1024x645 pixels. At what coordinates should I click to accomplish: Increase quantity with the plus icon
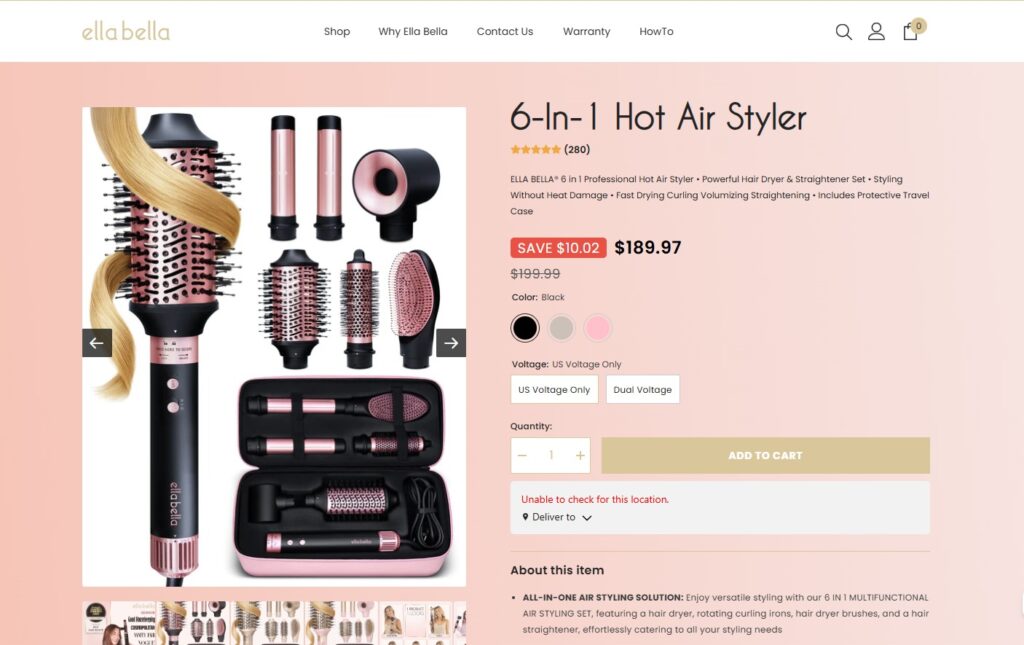pos(580,456)
